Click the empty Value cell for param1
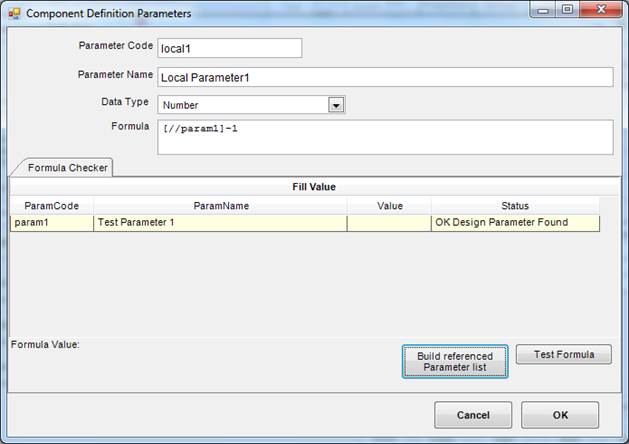Image resolution: width=629 pixels, height=444 pixels. pyautogui.click(x=389, y=223)
